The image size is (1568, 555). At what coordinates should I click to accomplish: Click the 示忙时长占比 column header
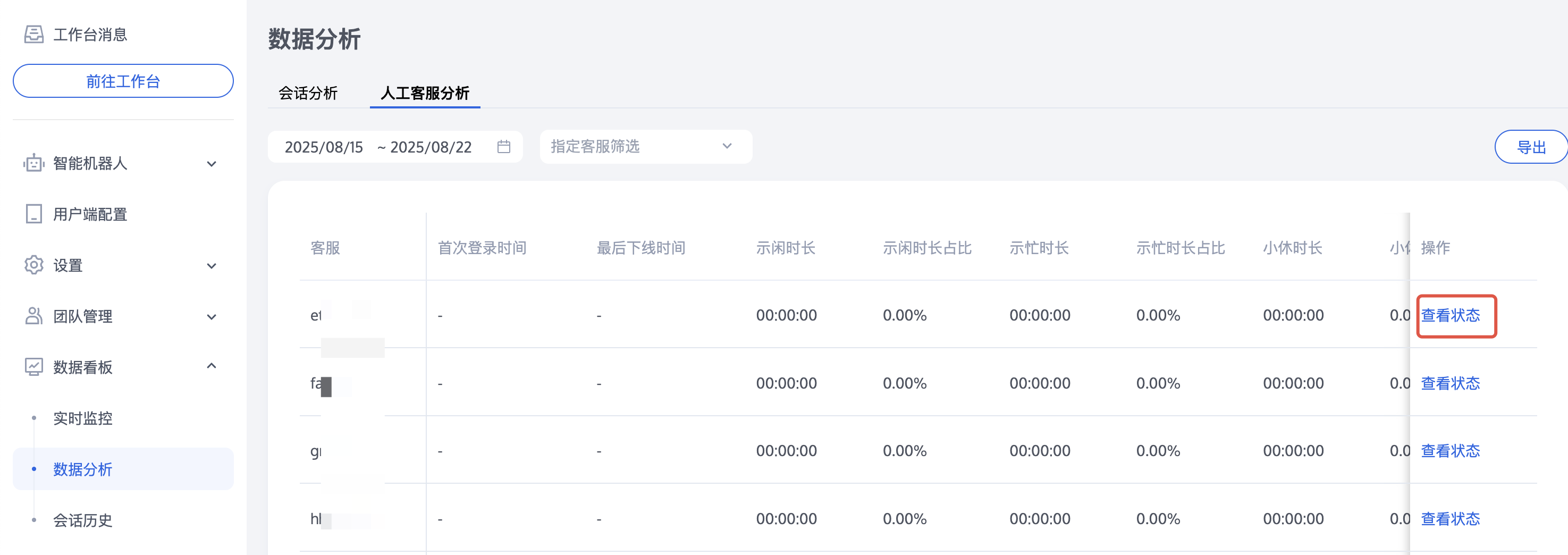(x=1181, y=248)
